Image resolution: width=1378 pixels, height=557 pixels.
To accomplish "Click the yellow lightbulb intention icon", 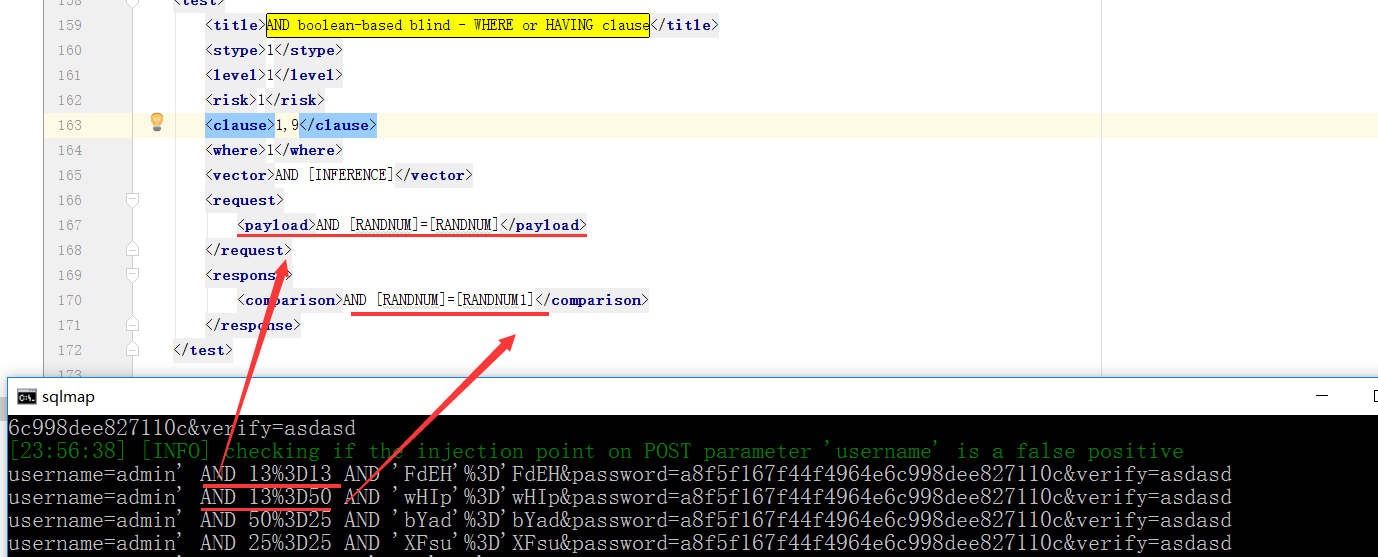I will pos(156,122).
